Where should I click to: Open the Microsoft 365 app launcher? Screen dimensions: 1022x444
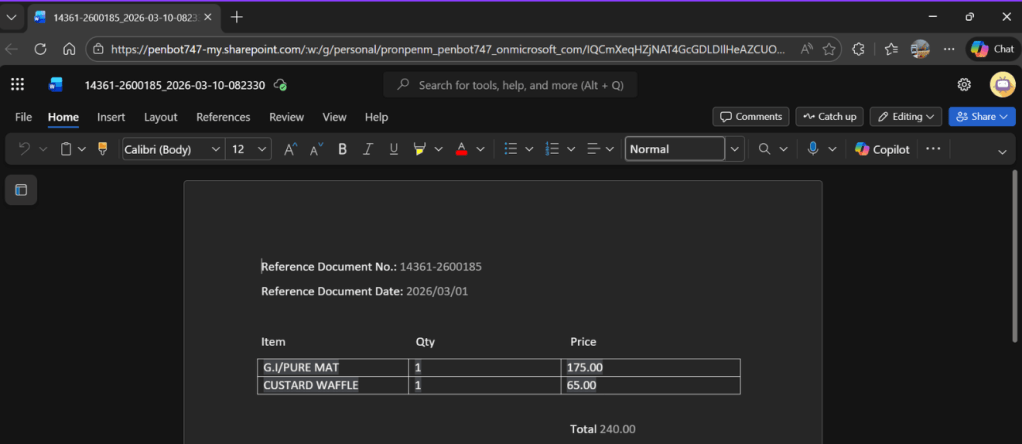[x=17, y=85]
